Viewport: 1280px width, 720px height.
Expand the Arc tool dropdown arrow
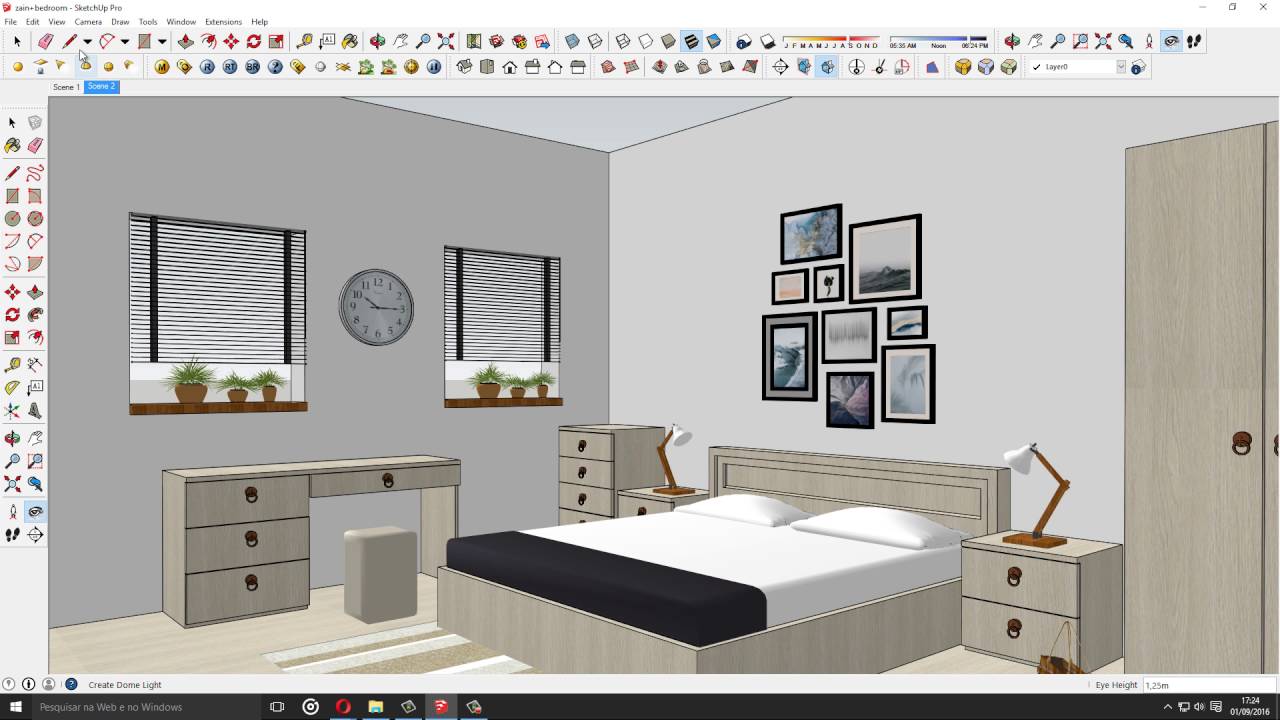pos(125,41)
